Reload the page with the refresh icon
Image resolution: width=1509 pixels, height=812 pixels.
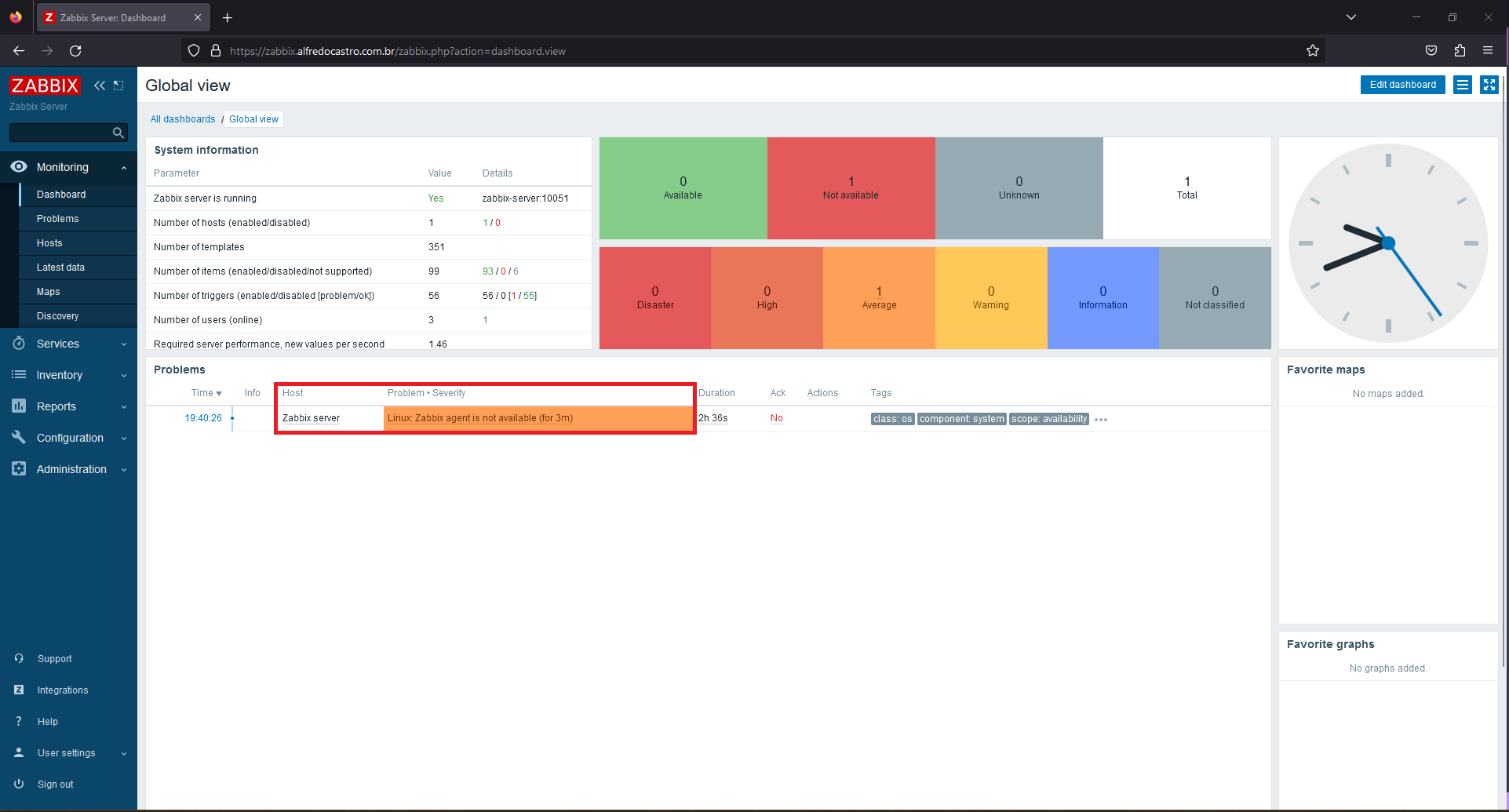pos(75,51)
